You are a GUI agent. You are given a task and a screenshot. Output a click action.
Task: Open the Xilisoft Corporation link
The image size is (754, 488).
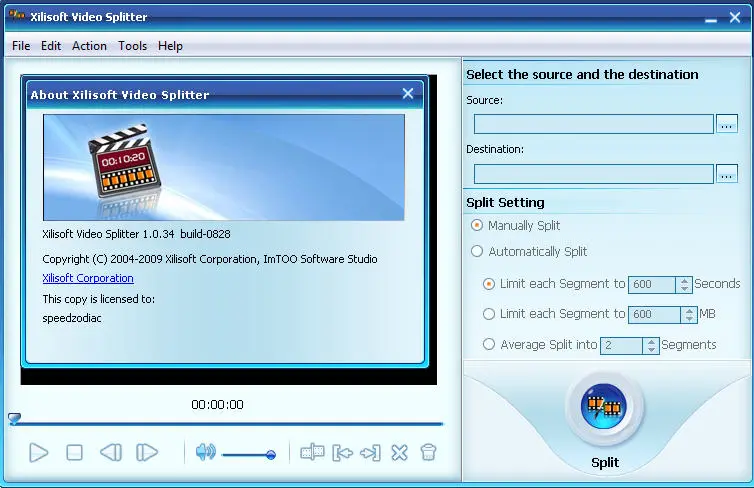(88, 278)
